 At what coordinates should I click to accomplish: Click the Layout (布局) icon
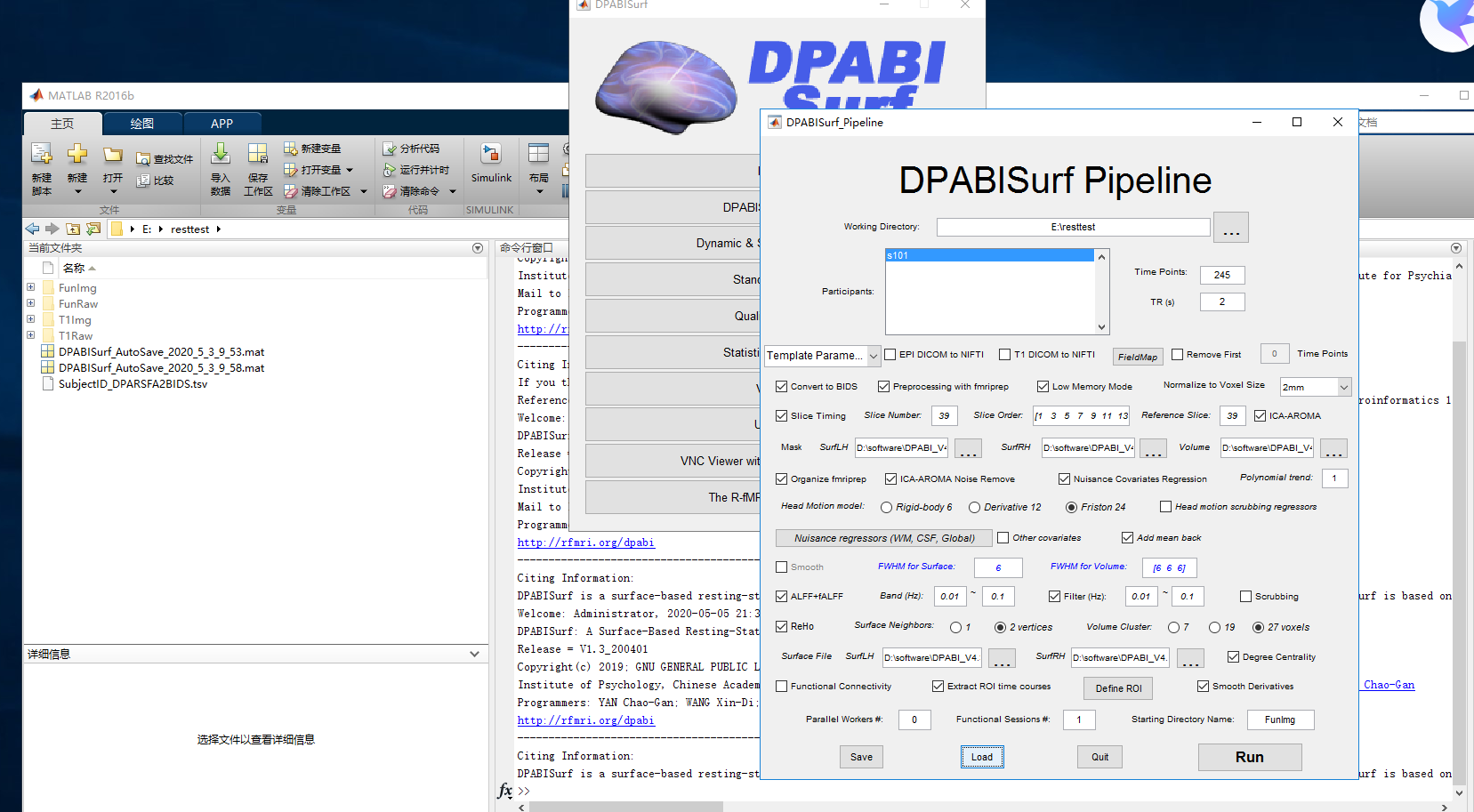tap(539, 154)
